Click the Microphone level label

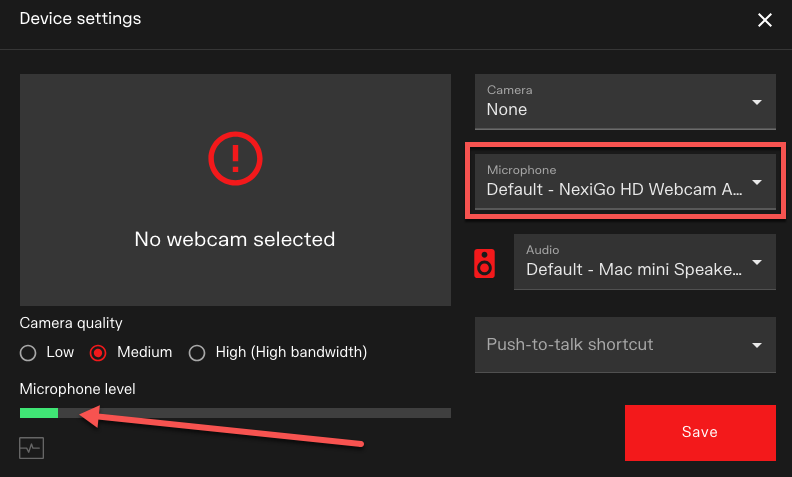click(x=77, y=389)
